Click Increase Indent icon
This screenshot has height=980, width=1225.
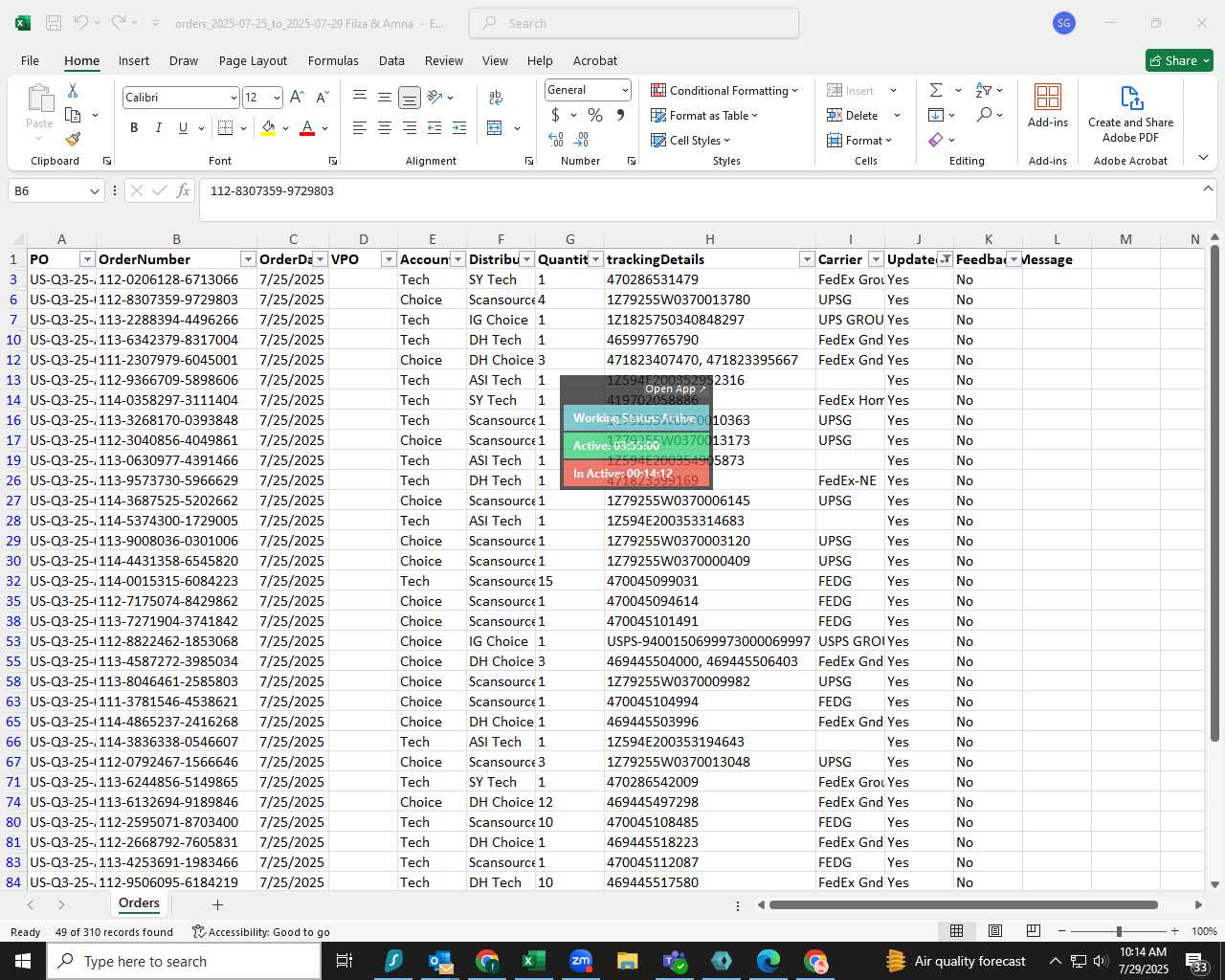point(459,127)
